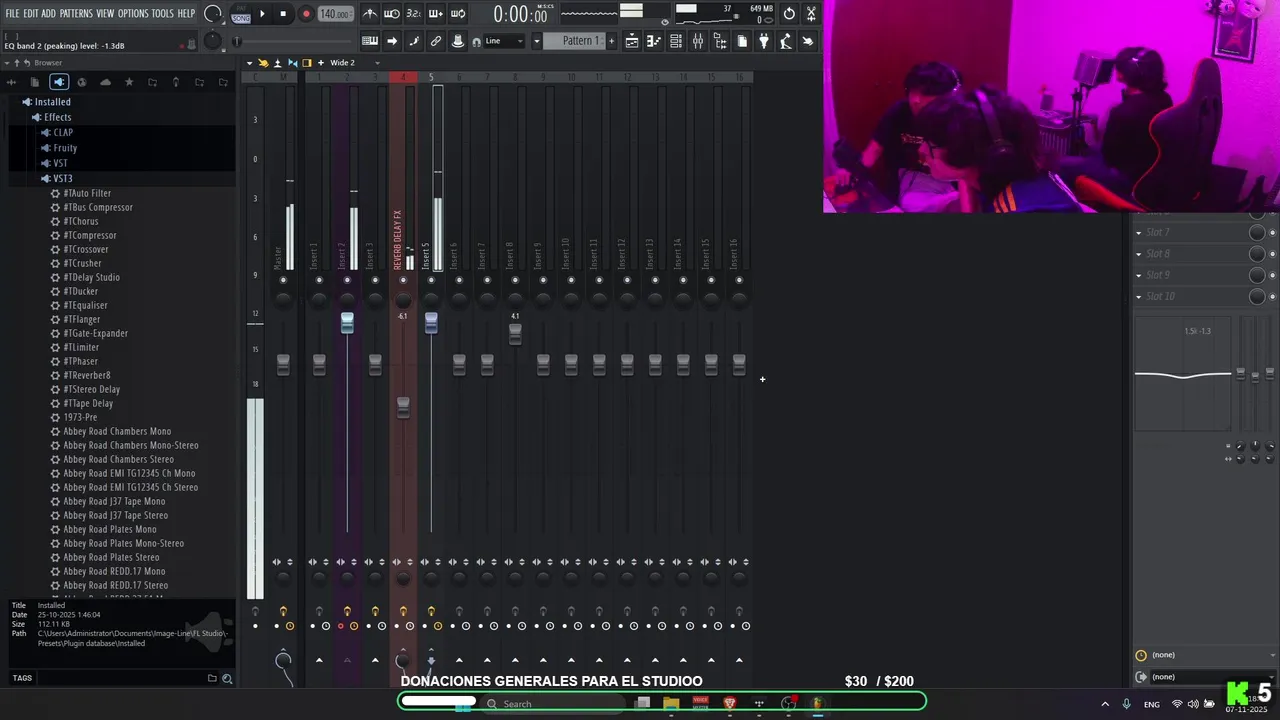Click the one-click audio recording scissors icon
Viewport: 1280px width, 720px height.
pos(811,14)
